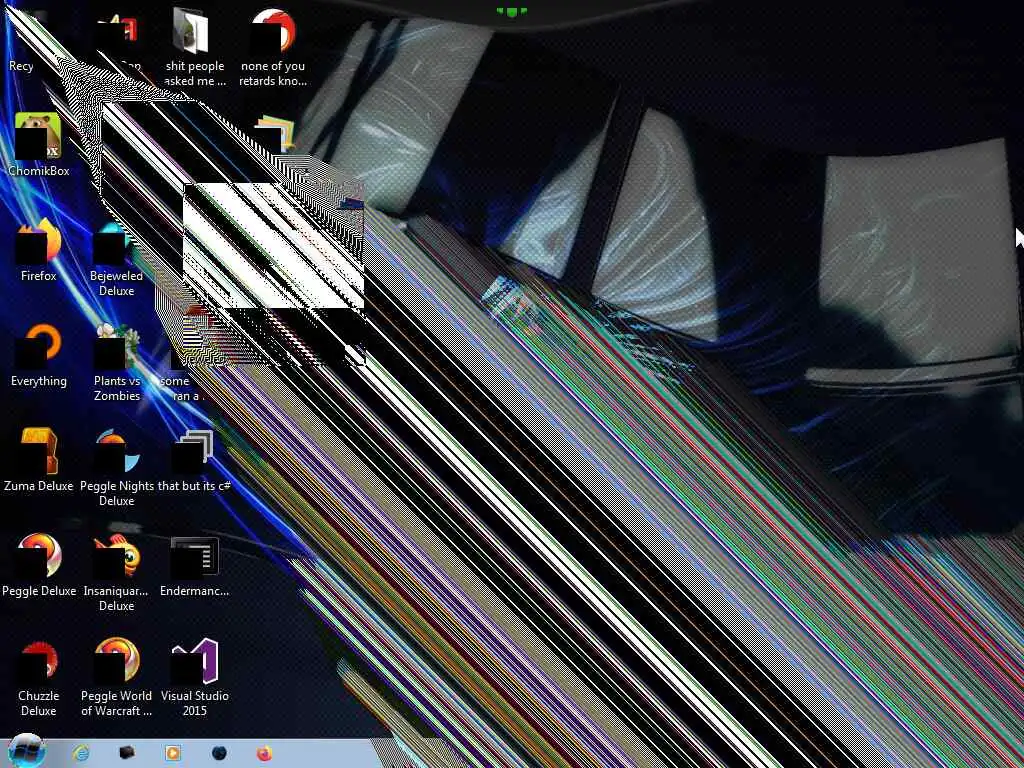Open Windows Start menu orb
1024x768 pixels.
pyautogui.click(x=26, y=751)
